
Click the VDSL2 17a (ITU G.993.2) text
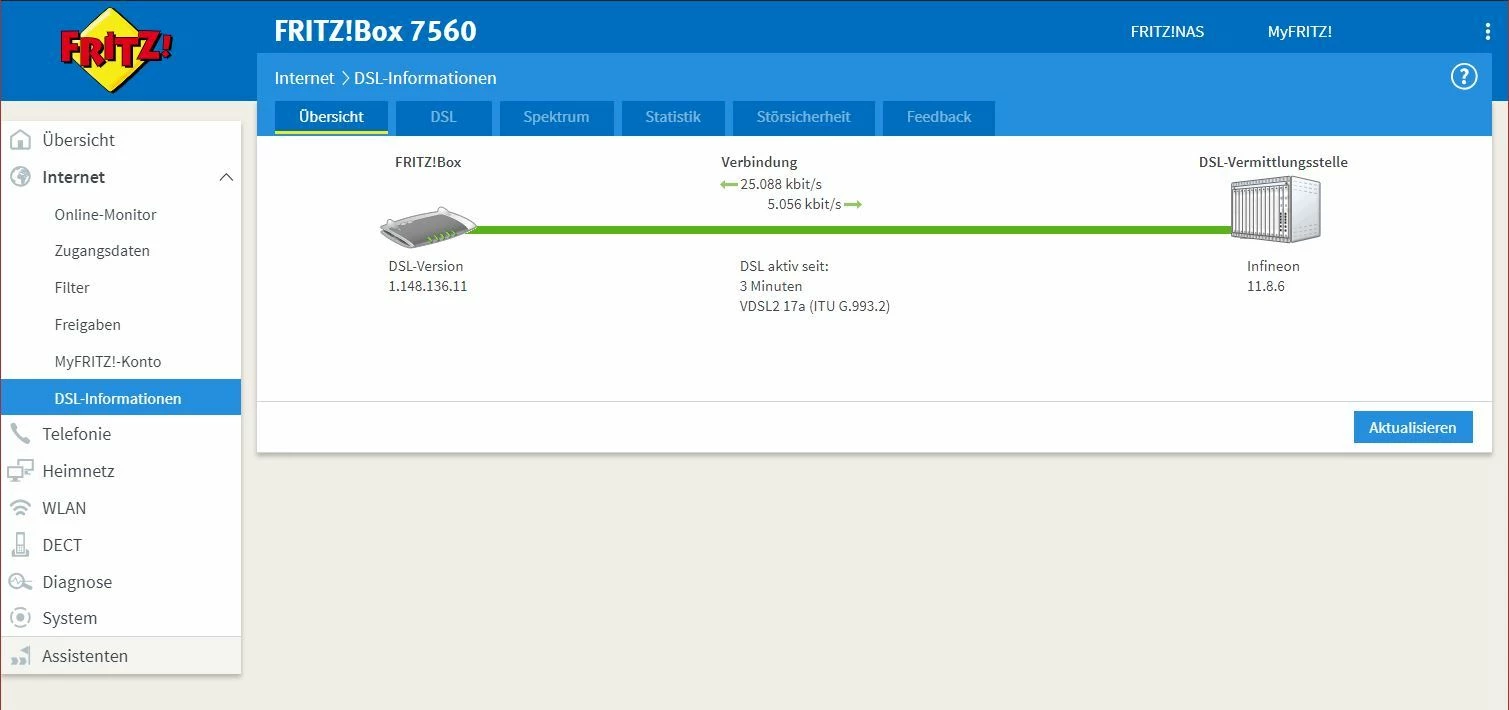815,306
